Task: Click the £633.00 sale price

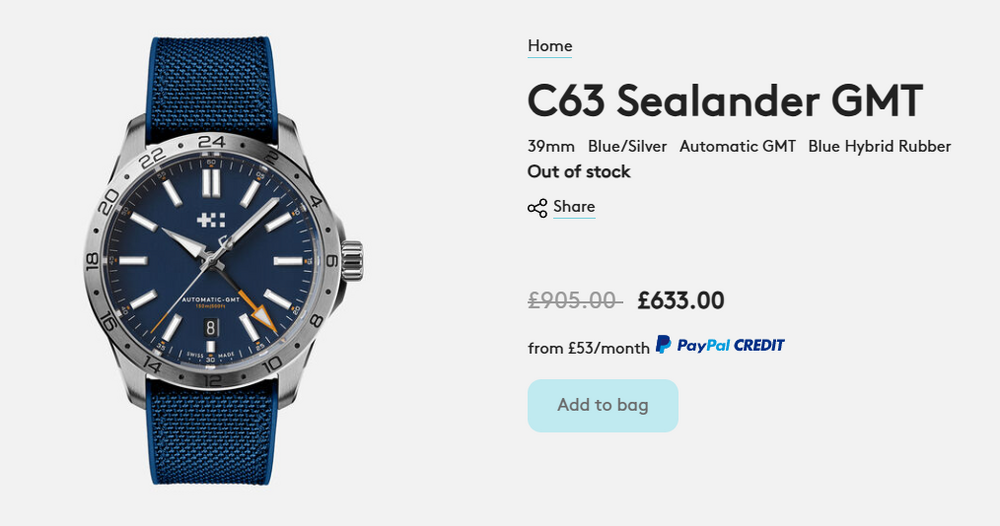Action: tap(681, 300)
